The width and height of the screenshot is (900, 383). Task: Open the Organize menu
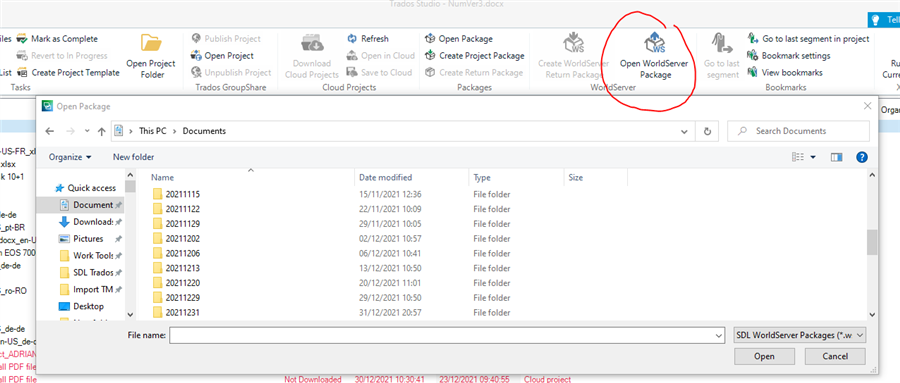[70, 157]
